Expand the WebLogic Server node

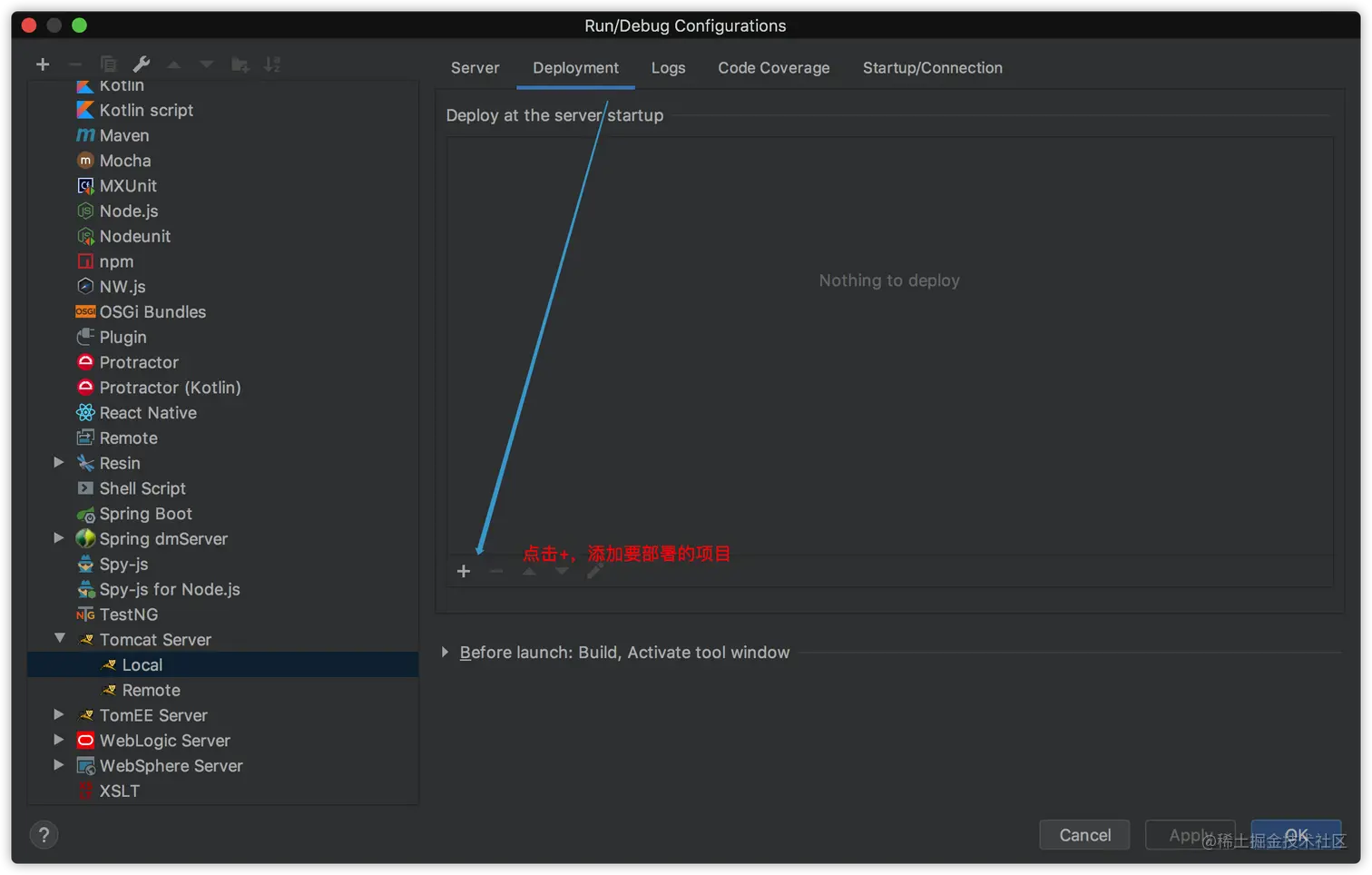(x=59, y=740)
